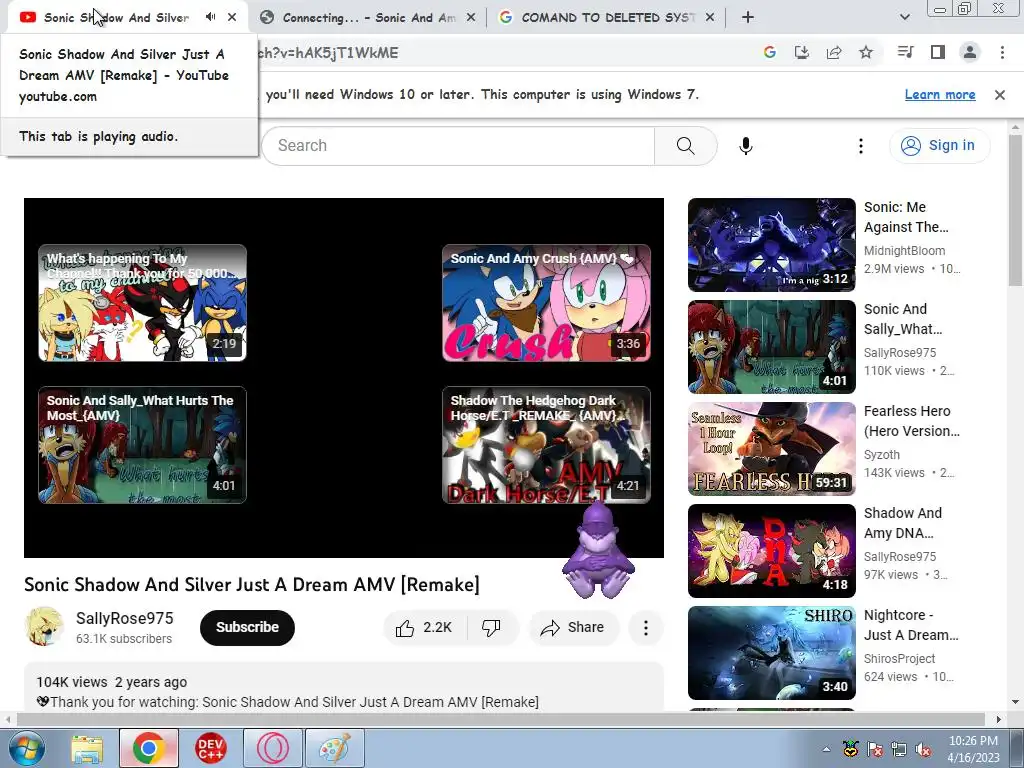This screenshot has height=768, width=1024.
Task: Click the ShirosProject channel name
Action: point(899,658)
